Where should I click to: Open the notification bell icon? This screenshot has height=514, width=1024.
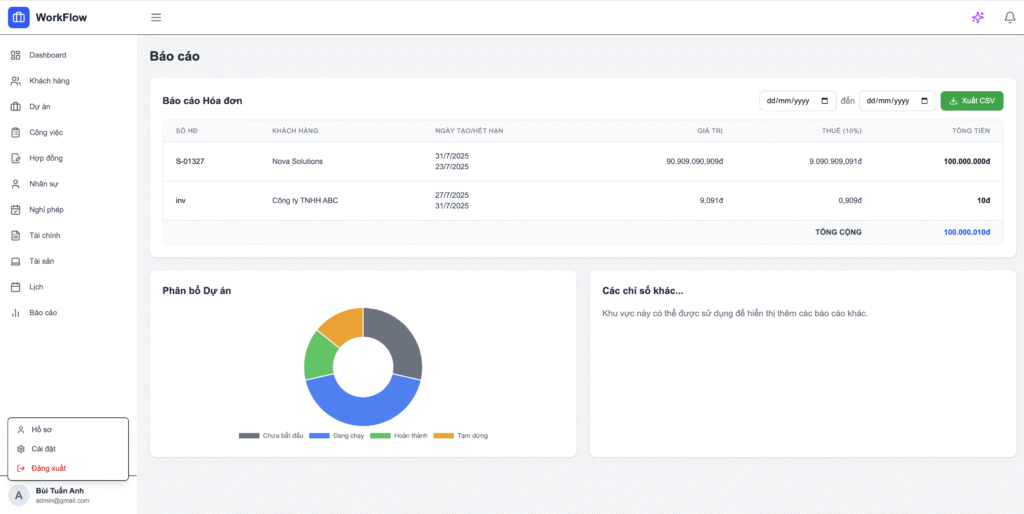tap(1009, 17)
